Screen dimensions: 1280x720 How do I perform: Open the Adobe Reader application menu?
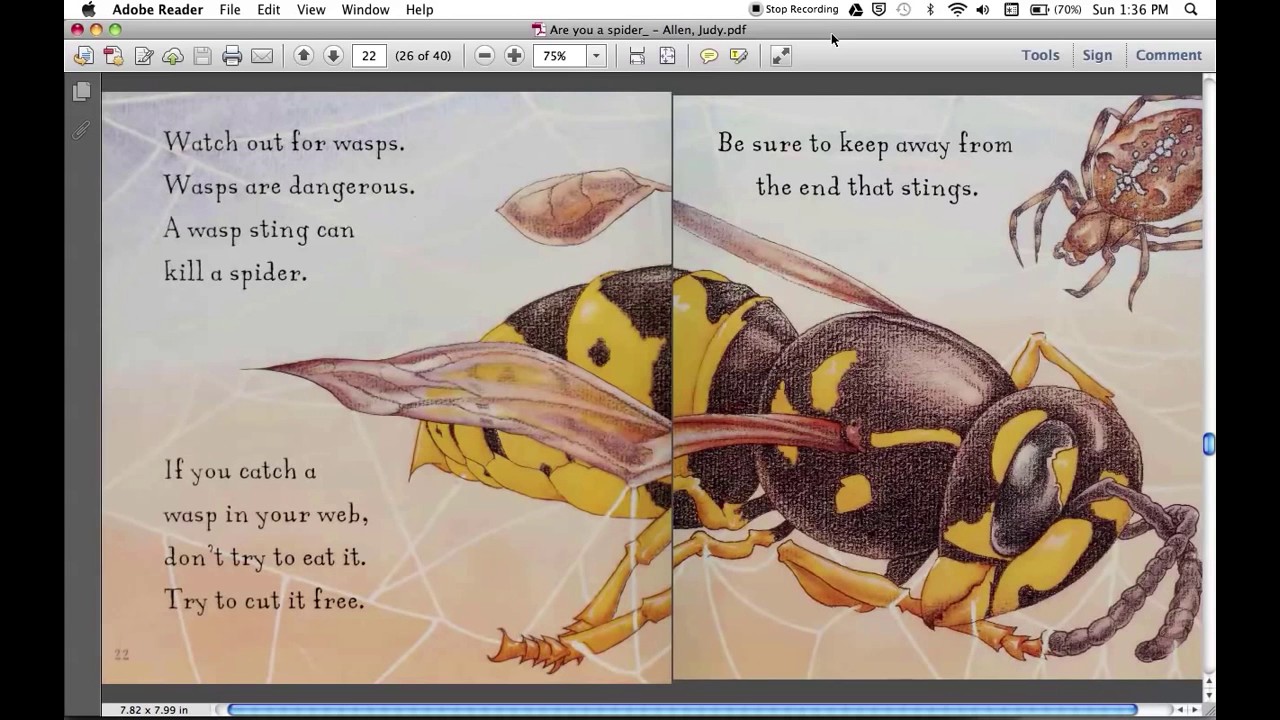157,9
